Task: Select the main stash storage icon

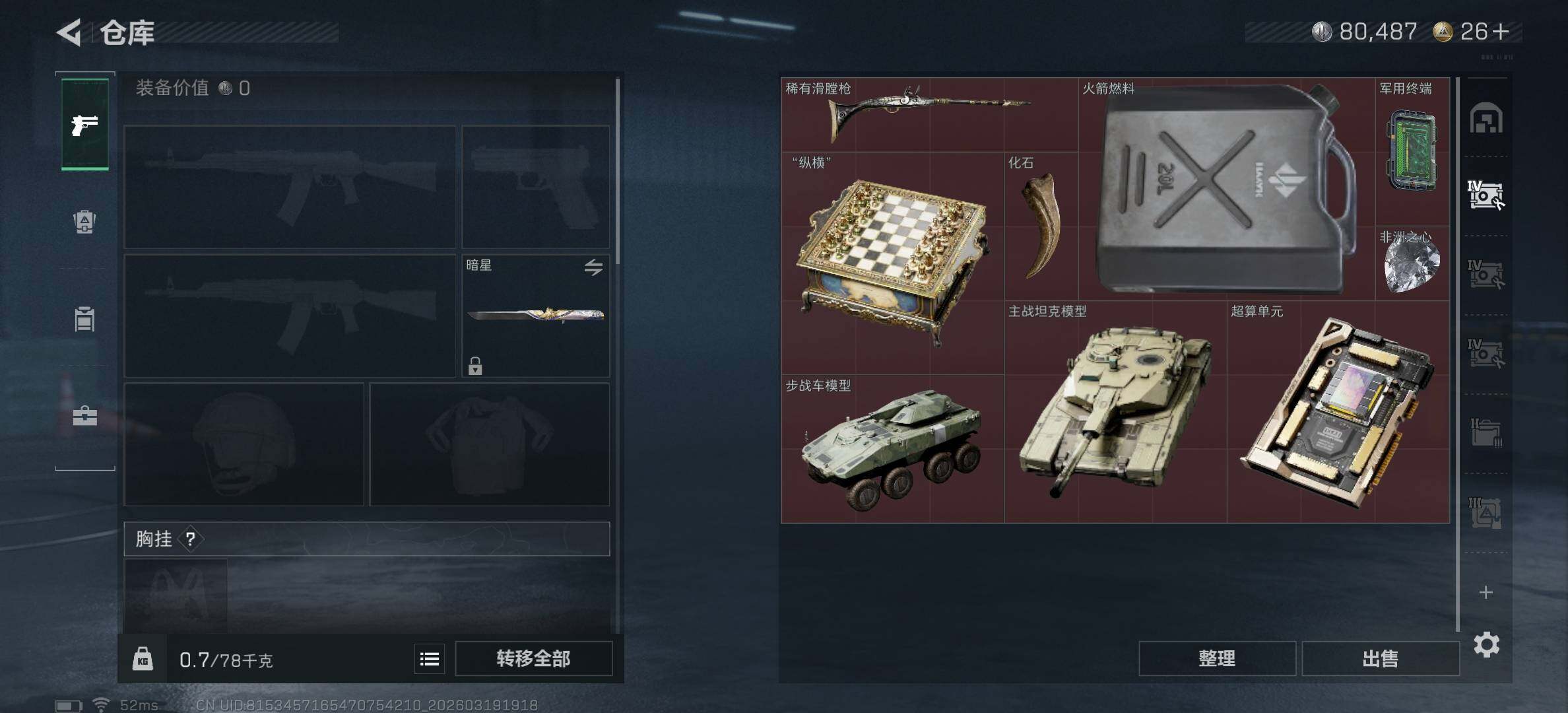Action: coord(1486,118)
